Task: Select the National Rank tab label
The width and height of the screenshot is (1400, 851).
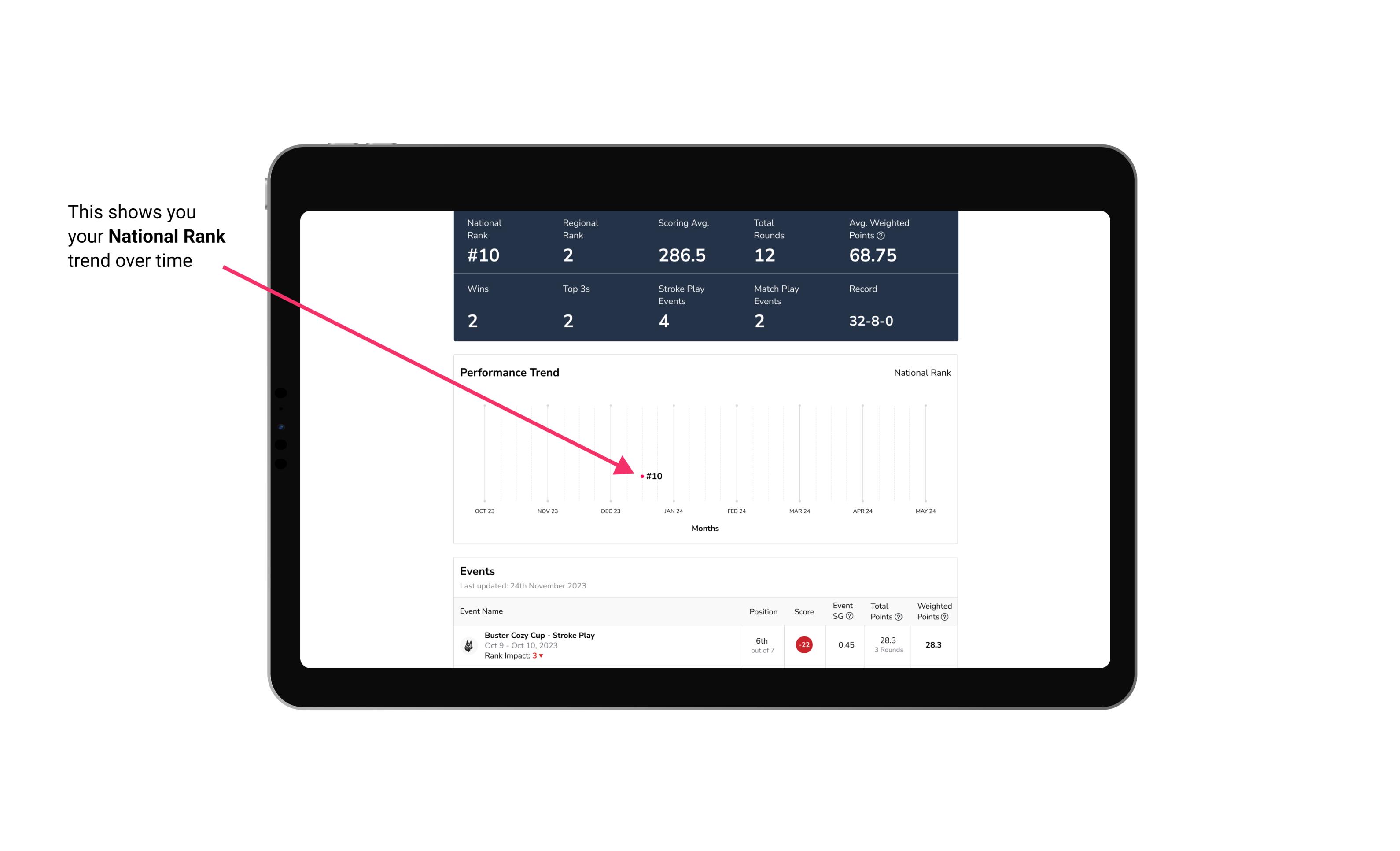Action: 920,372
